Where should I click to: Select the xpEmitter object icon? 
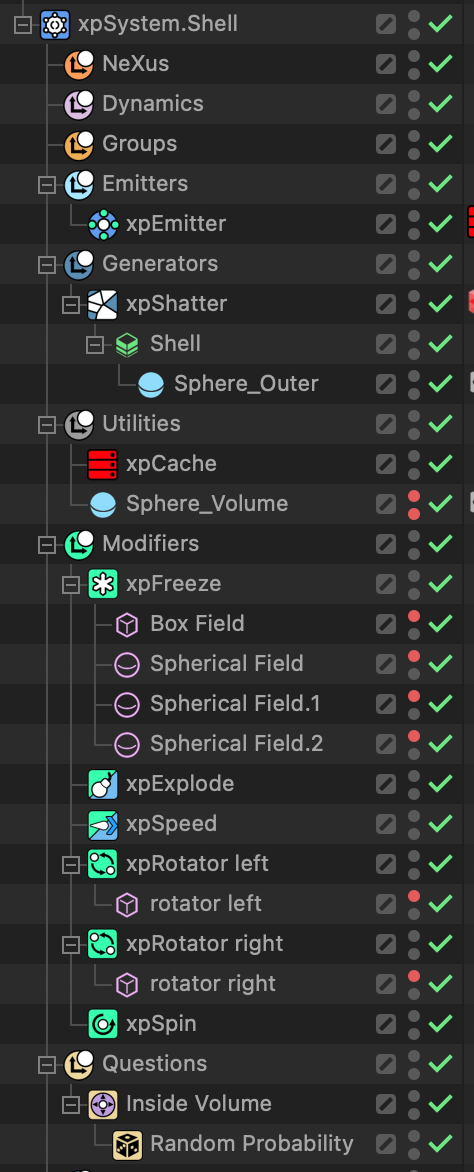pyautogui.click(x=102, y=223)
